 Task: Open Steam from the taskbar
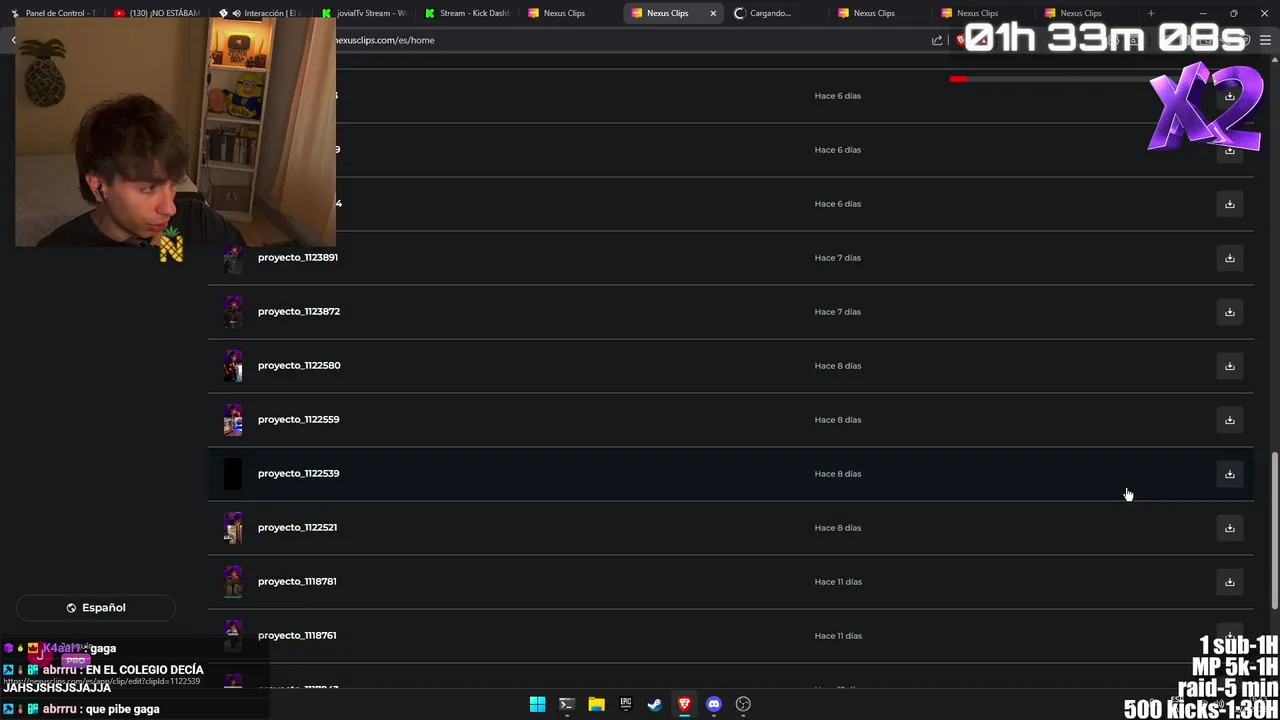click(655, 704)
